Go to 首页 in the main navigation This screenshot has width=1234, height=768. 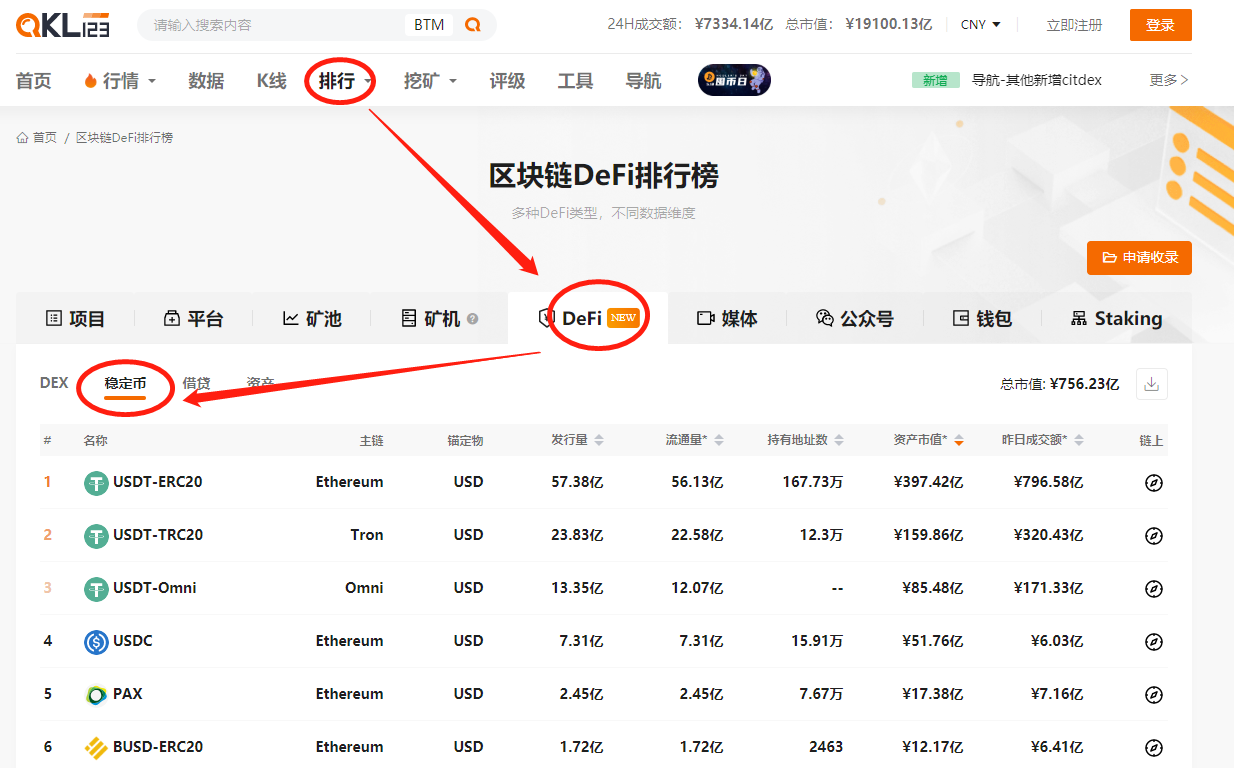point(34,81)
